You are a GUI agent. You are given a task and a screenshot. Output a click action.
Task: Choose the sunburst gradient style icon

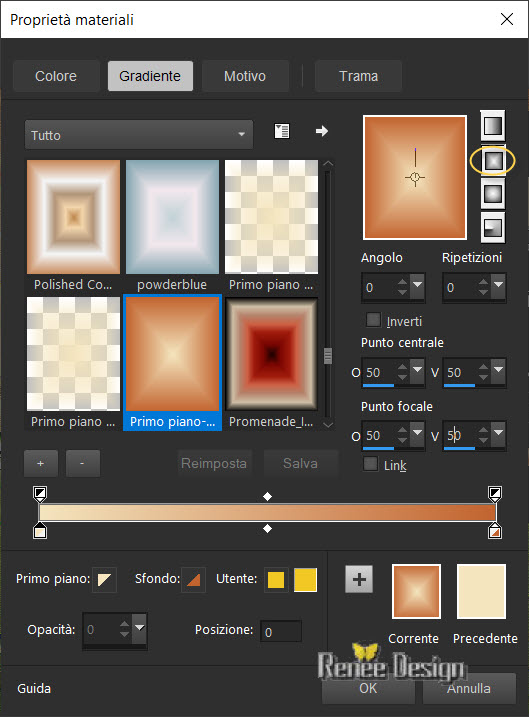click(x=492, y=194)
